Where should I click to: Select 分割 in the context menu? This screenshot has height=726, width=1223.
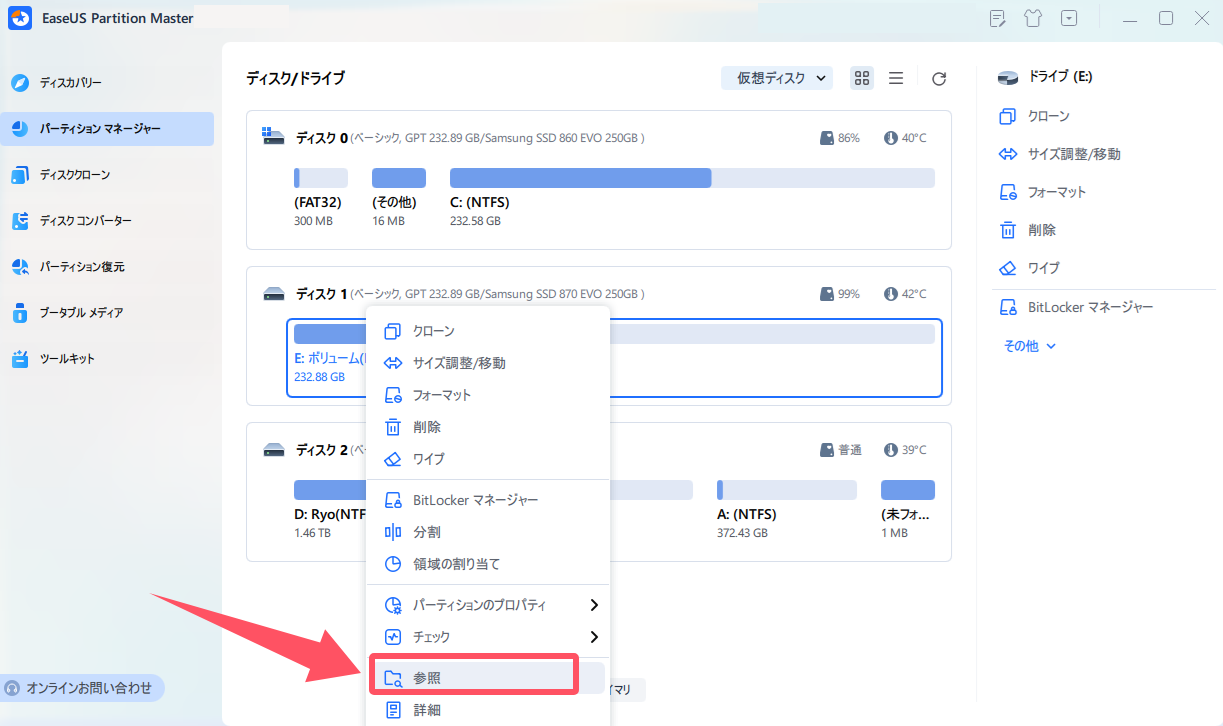(x=427, y=532)
